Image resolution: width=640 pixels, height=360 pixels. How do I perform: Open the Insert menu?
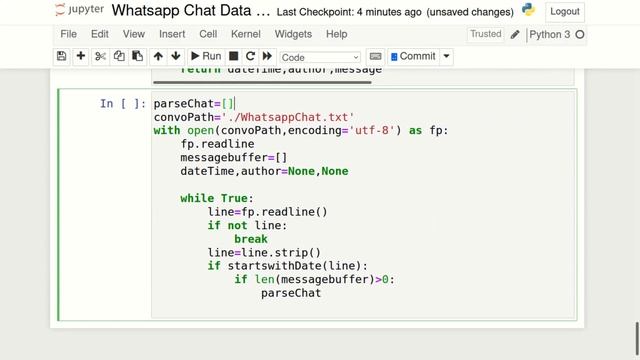pos(172,34)
